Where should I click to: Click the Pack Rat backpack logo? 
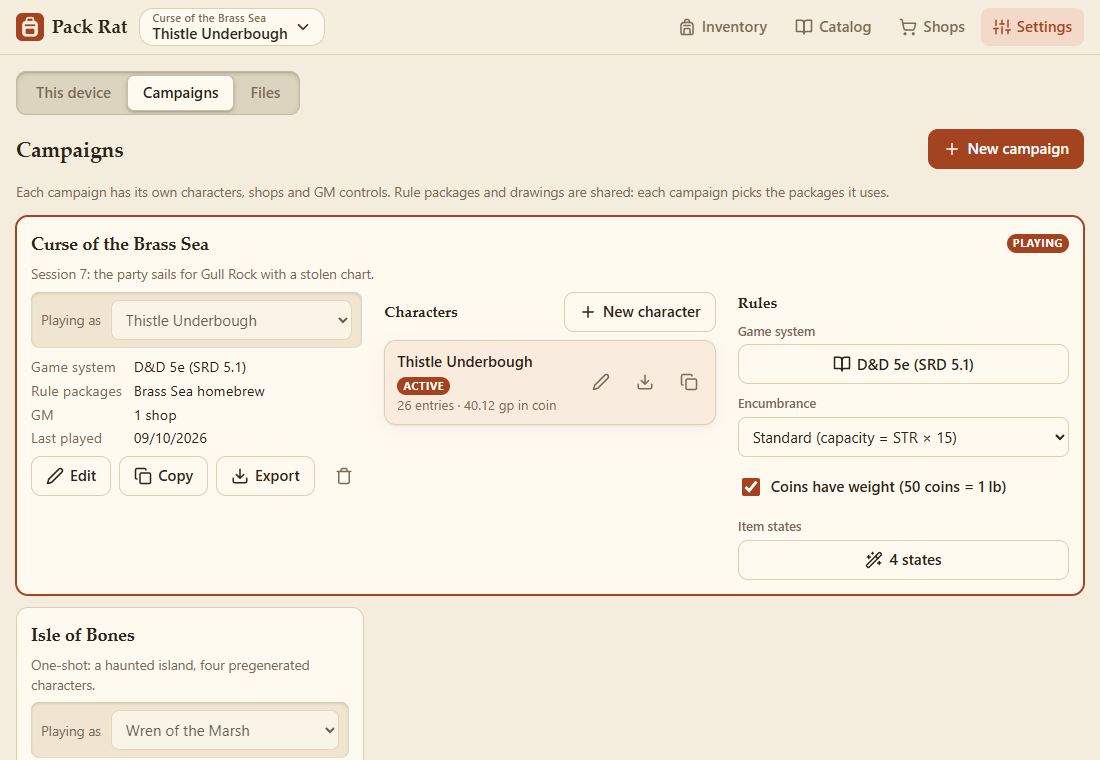(29, 27)
